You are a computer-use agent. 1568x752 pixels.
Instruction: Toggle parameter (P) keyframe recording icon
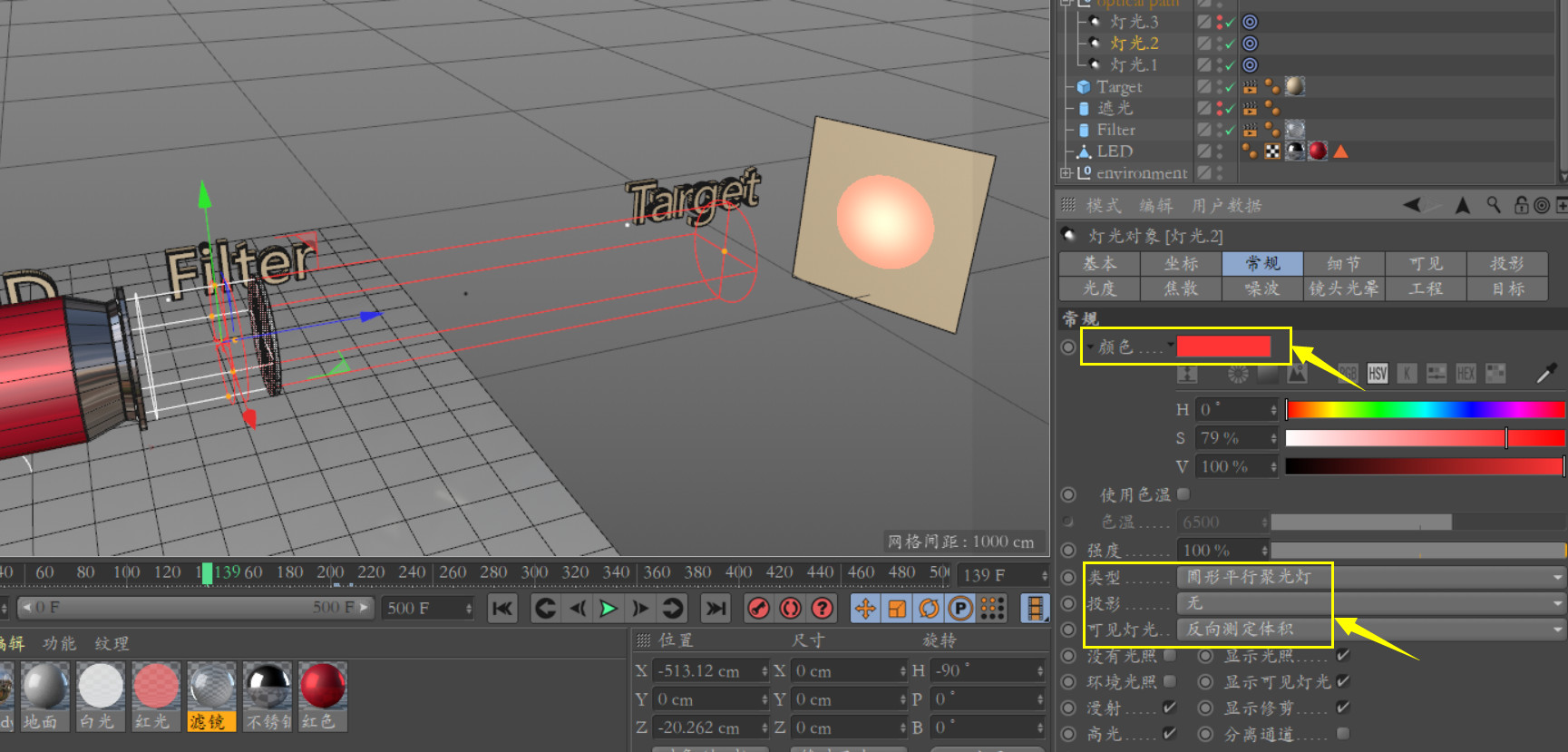[x=960, y=608]
